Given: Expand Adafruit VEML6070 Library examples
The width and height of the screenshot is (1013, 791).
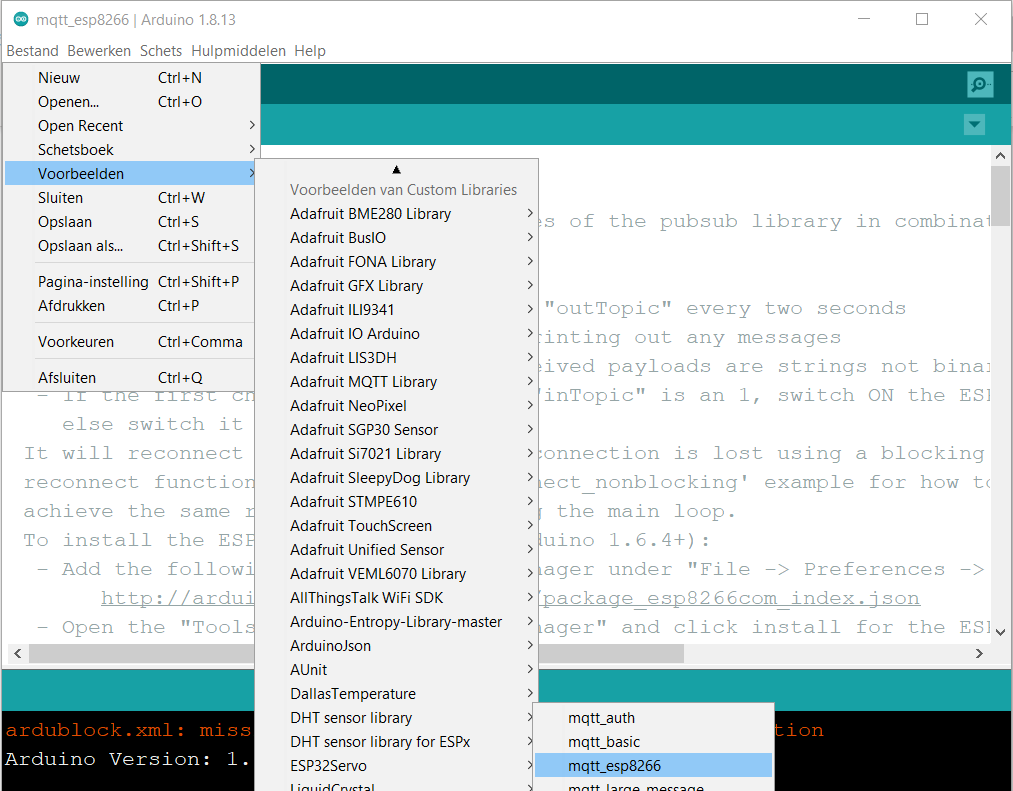Looking at the screenshot, I should click(x=397, y=573).
